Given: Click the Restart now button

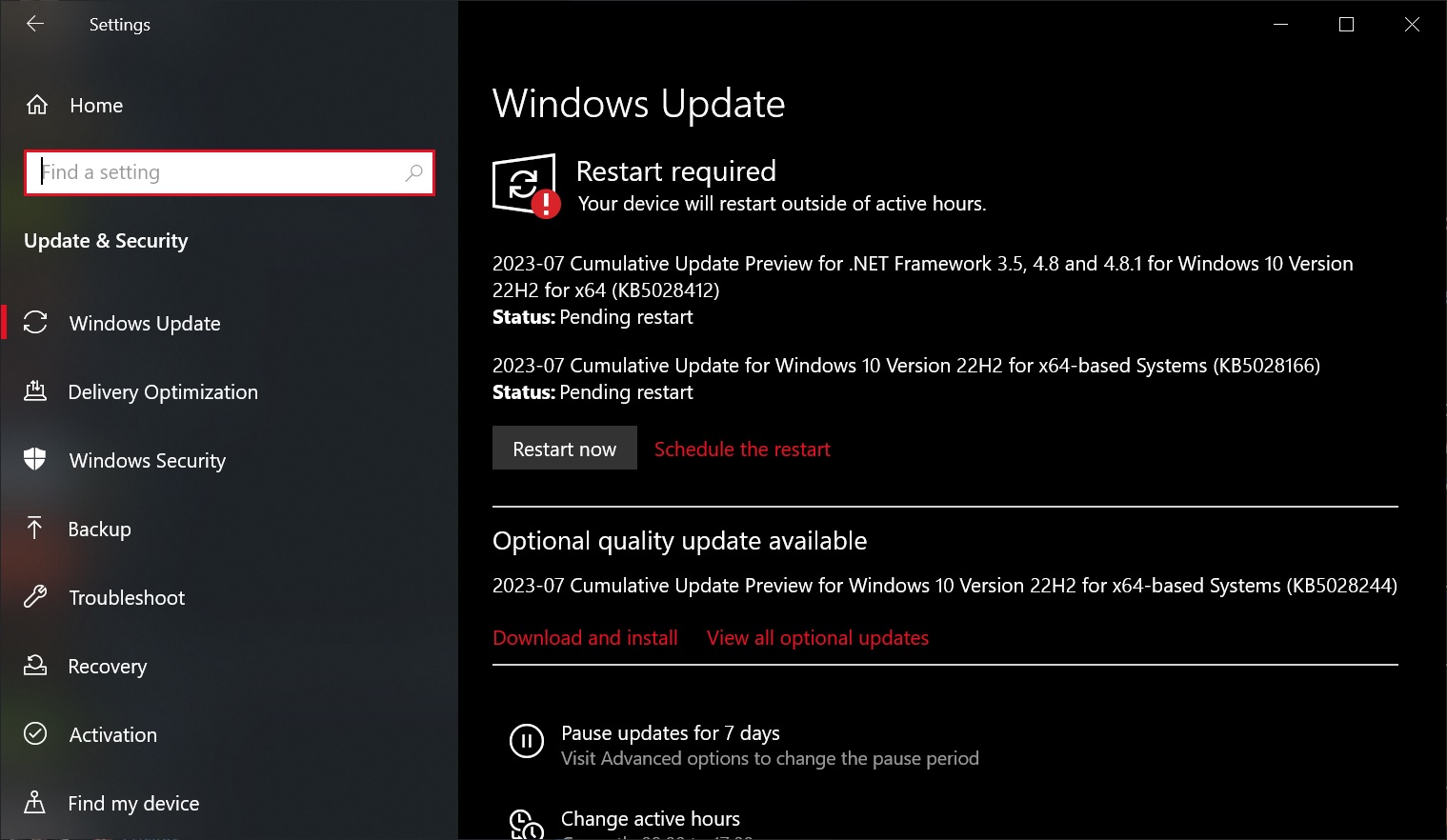Looking at the screenshot, I should pyautogui.click(x=565, y=448).
